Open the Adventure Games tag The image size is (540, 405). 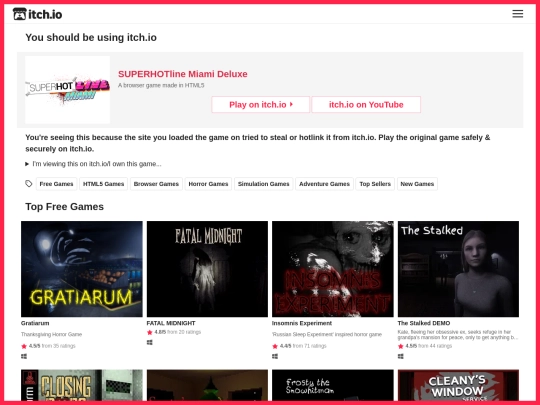(x=324, y=184)
